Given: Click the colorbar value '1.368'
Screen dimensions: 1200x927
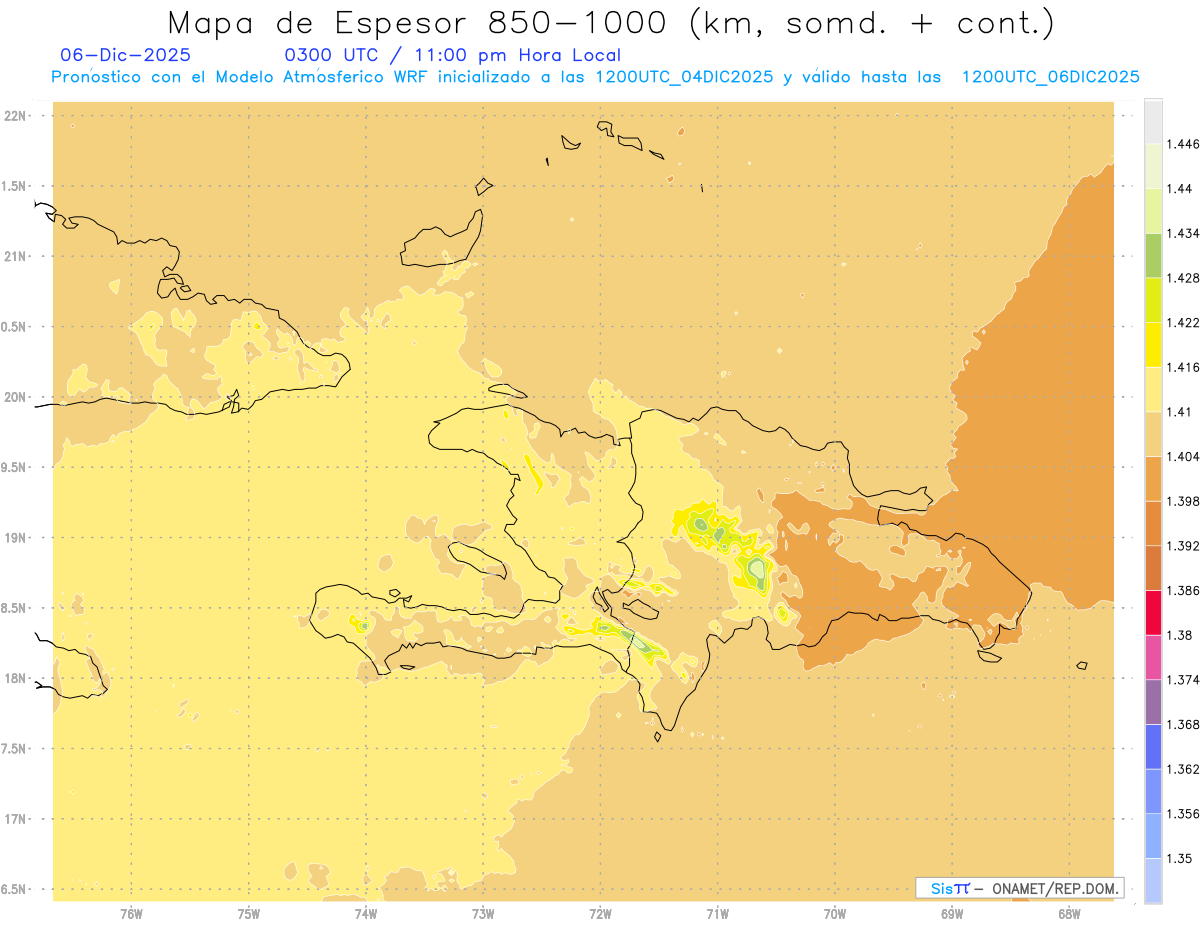Looking at the screenshot, I should point(1182,724).
